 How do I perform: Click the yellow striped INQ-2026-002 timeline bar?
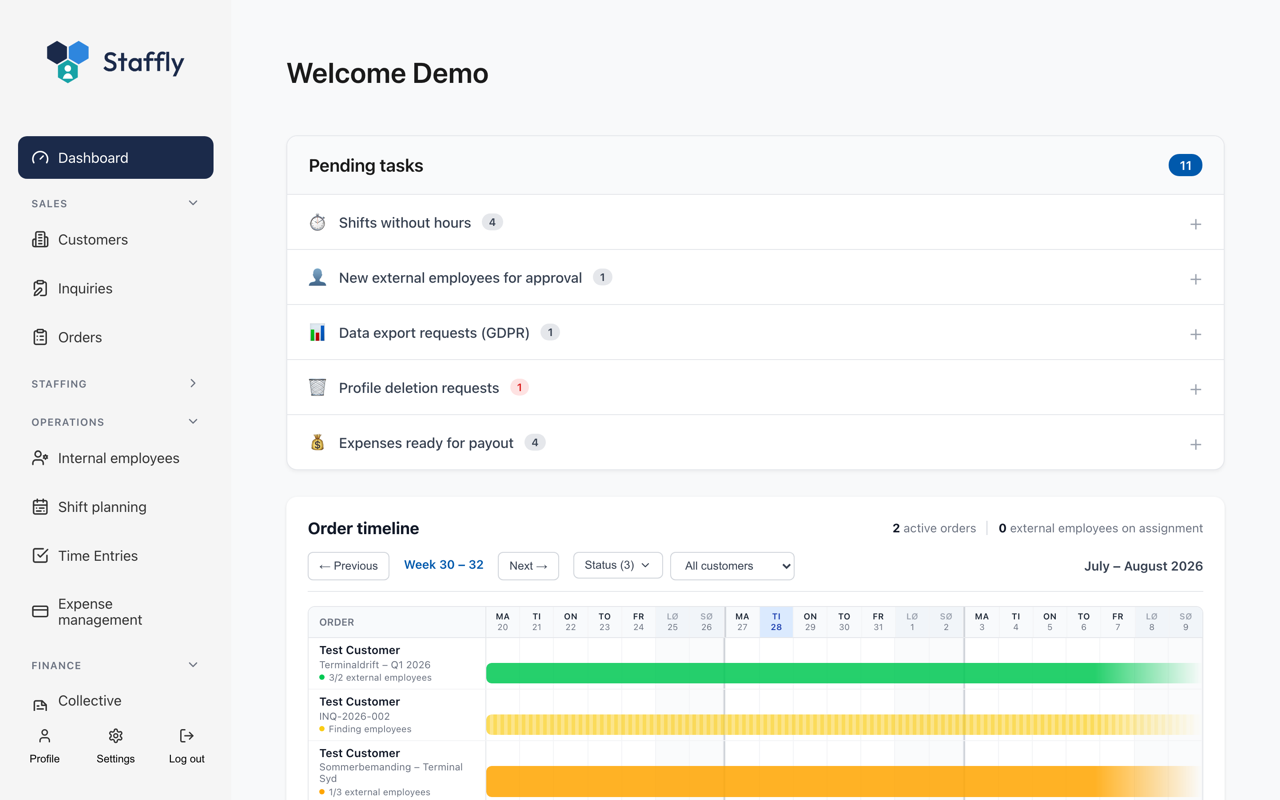click(843, 724)
